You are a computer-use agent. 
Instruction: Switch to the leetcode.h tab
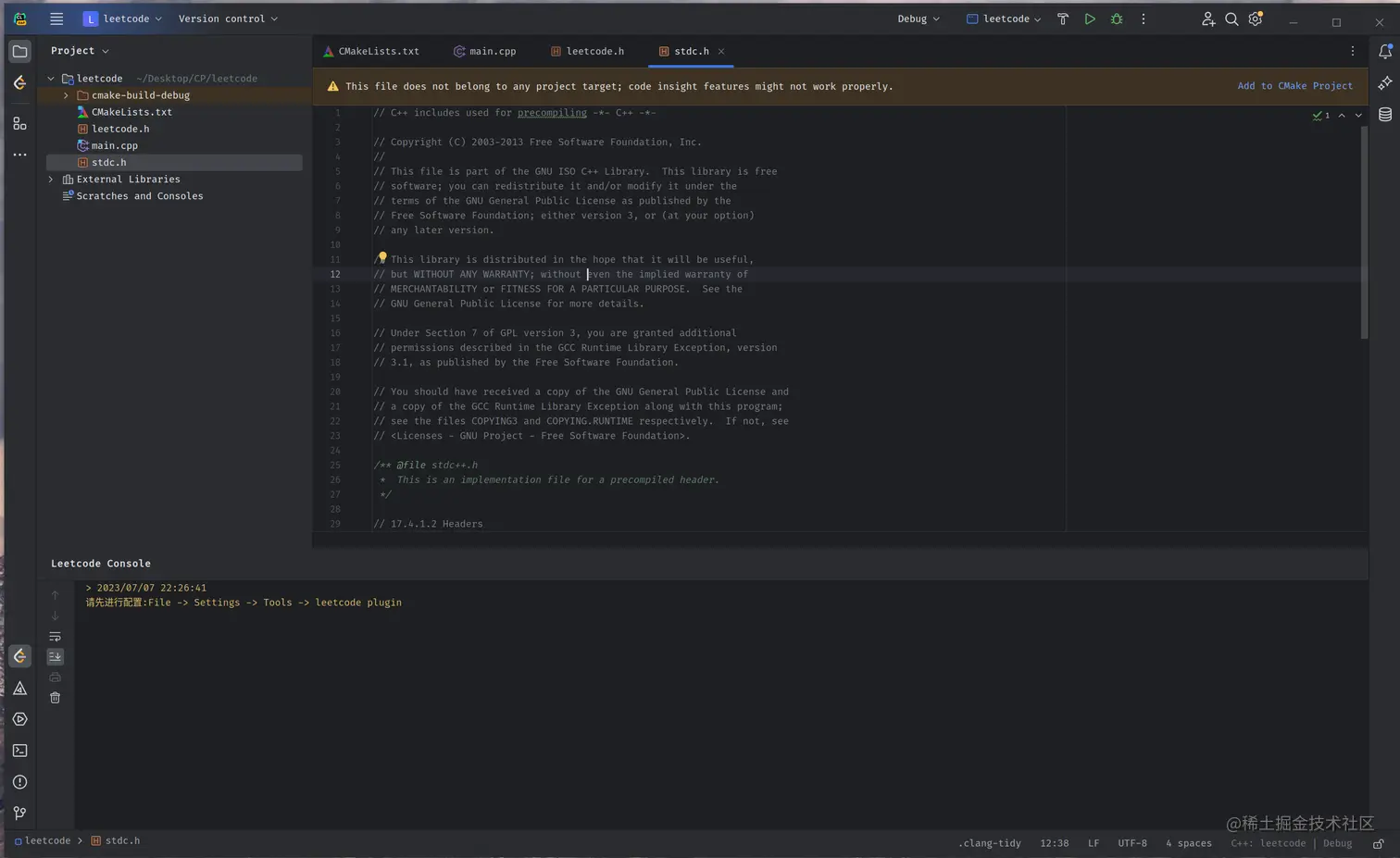(587, 51)
